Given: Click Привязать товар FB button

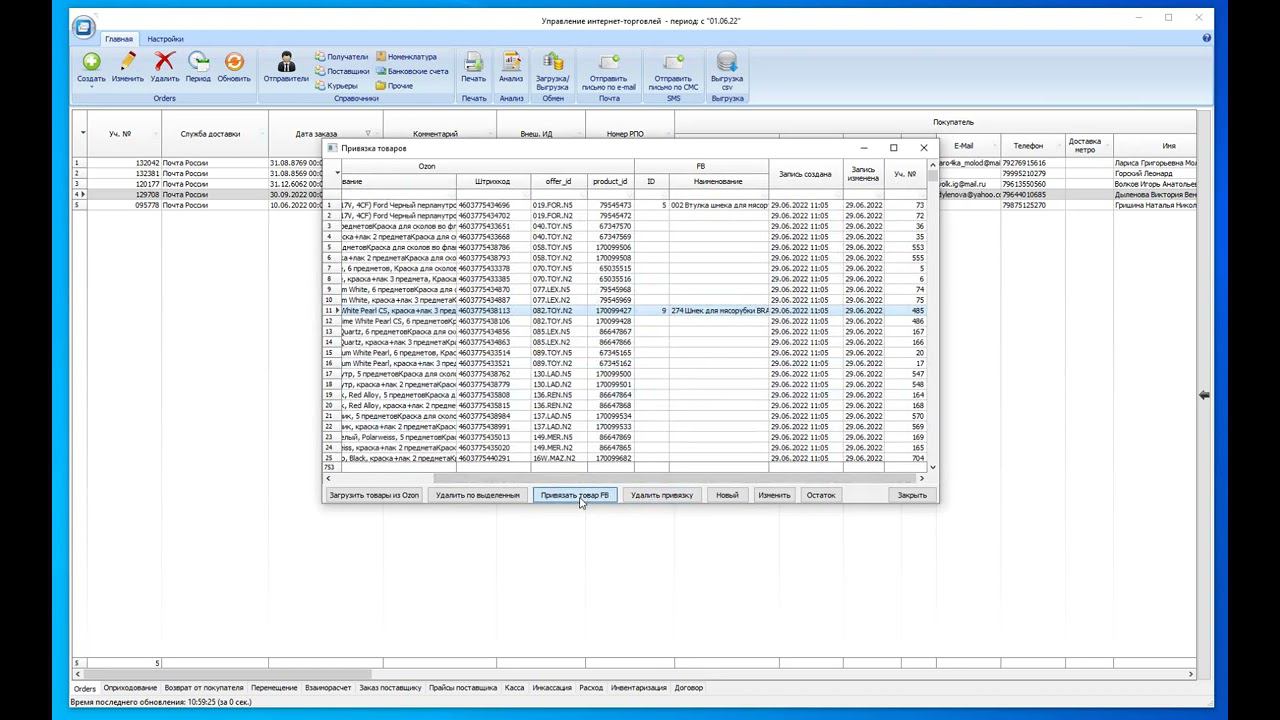Looking at the screenshot, I should pos(575,495).
